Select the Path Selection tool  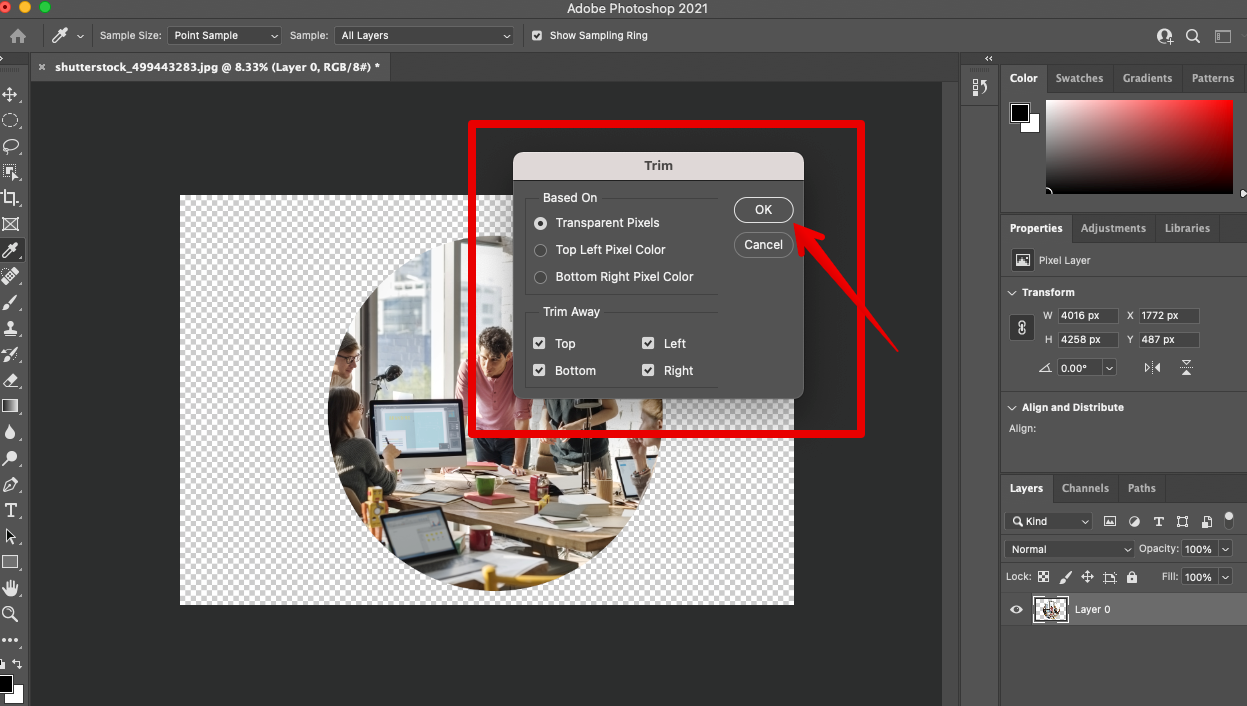10,536
